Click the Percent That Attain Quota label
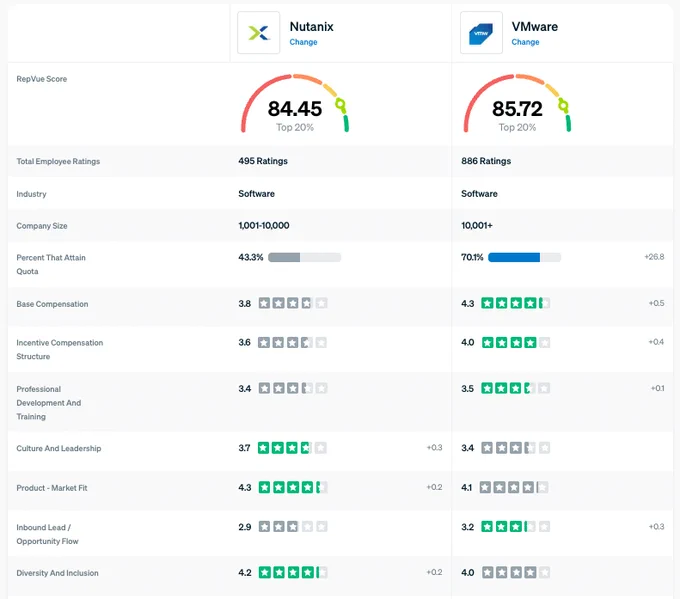This screenshot has width=680, height=599. point(51,264)
